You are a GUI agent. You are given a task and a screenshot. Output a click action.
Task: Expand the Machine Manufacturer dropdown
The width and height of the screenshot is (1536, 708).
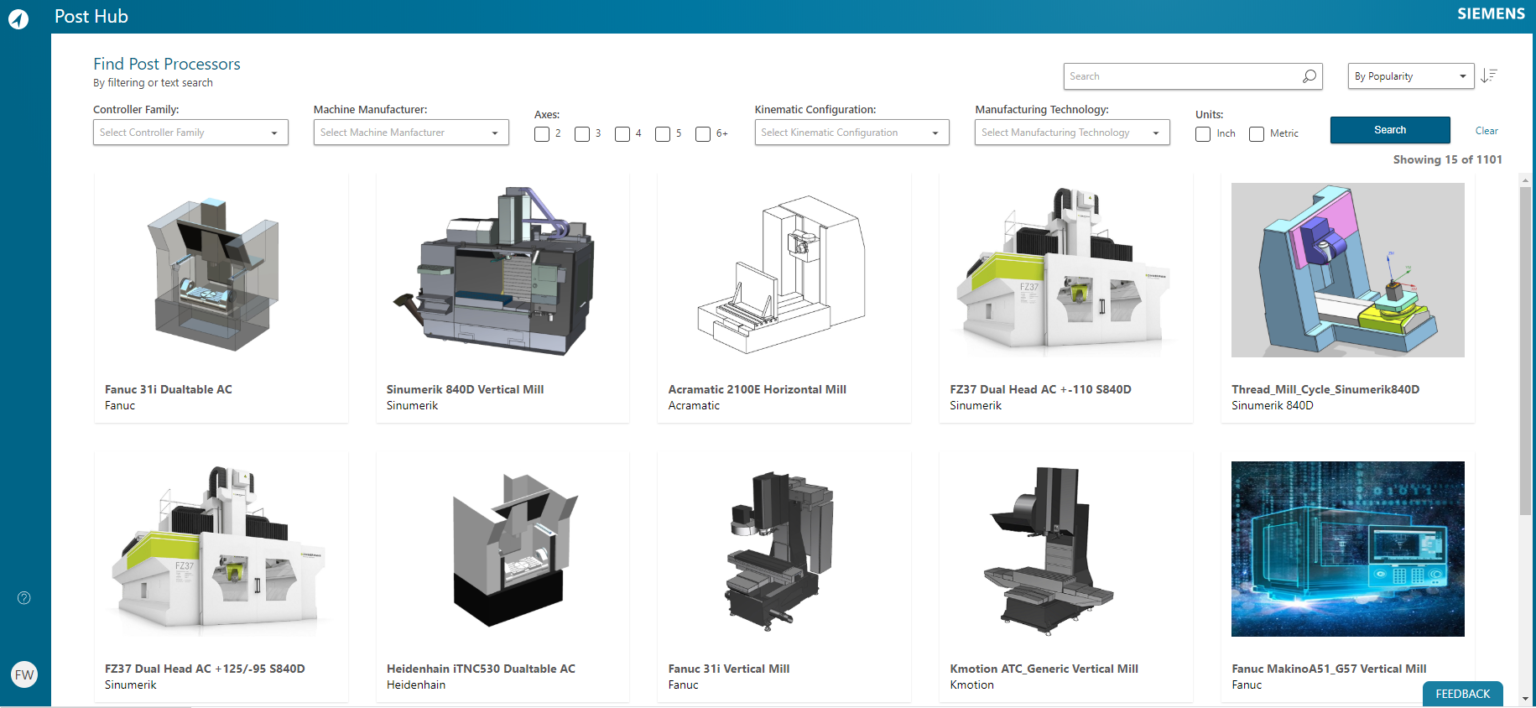(410, 131)
